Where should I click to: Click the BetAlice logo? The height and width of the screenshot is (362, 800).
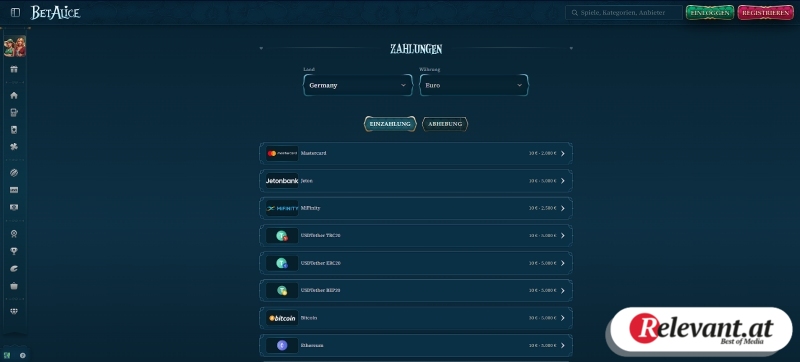(x=55, y=13)
